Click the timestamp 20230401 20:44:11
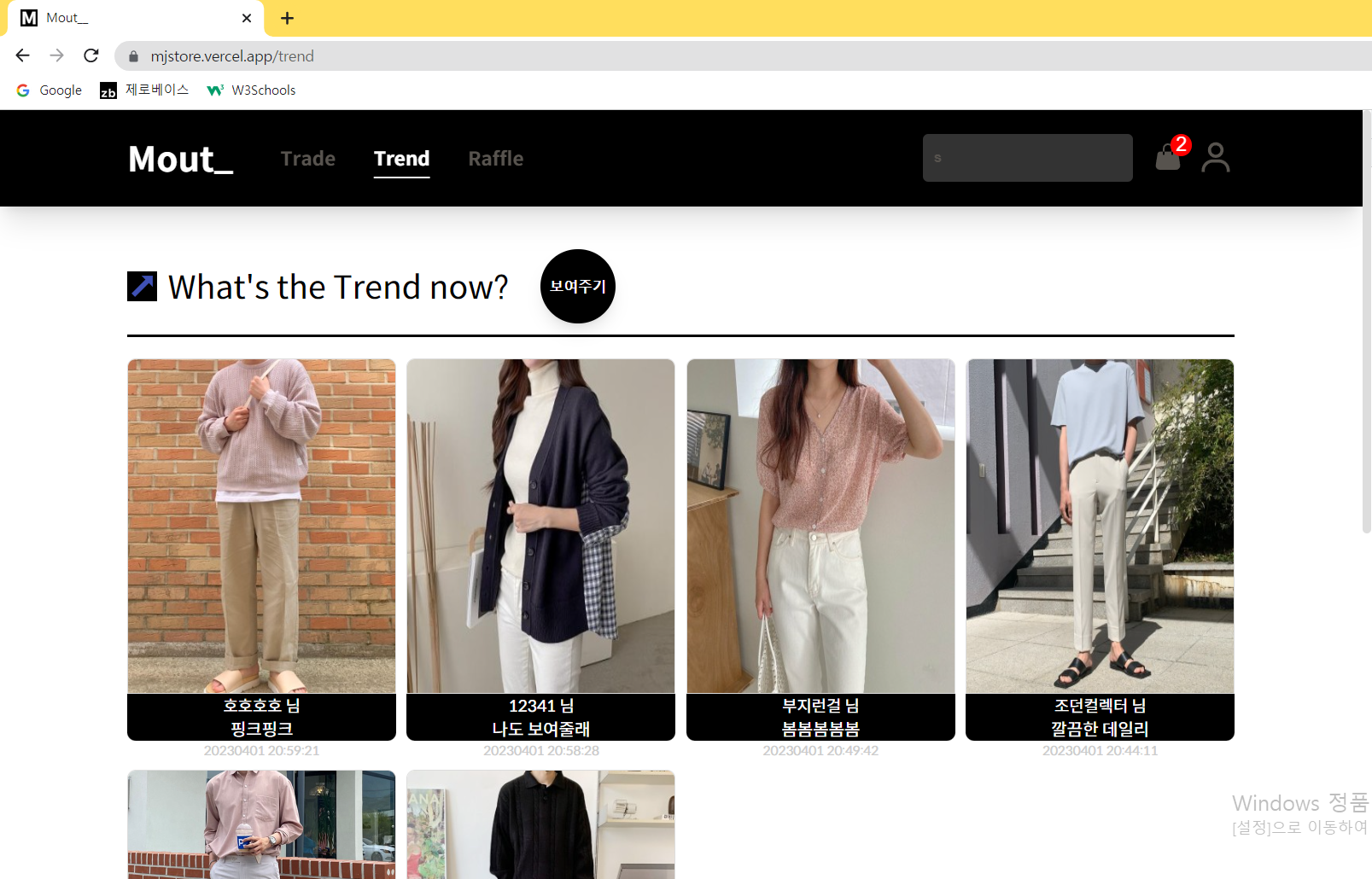The image size is (1372, 879). click(x=1100, y=751)
